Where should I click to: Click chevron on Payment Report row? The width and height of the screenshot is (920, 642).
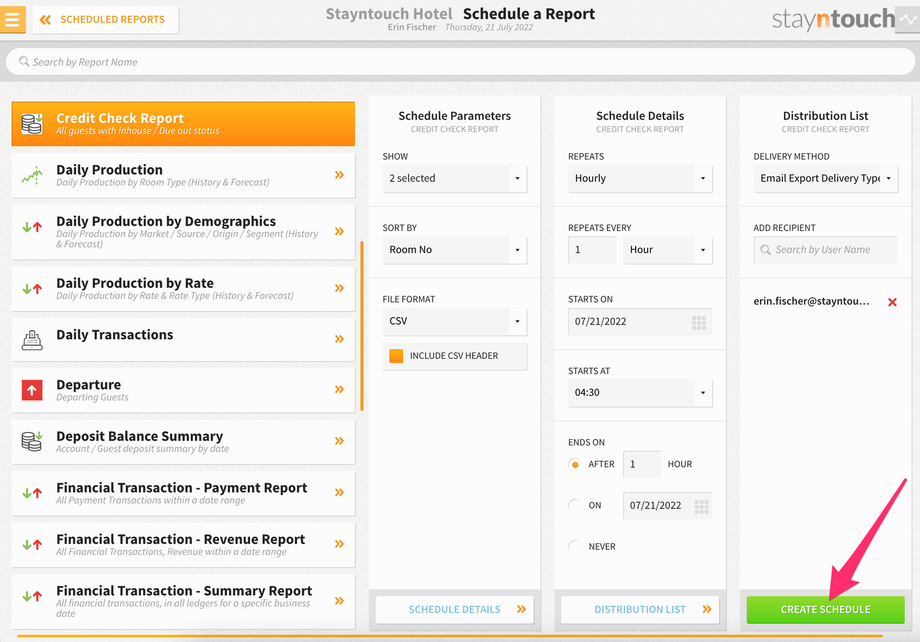tap(339, 492)
